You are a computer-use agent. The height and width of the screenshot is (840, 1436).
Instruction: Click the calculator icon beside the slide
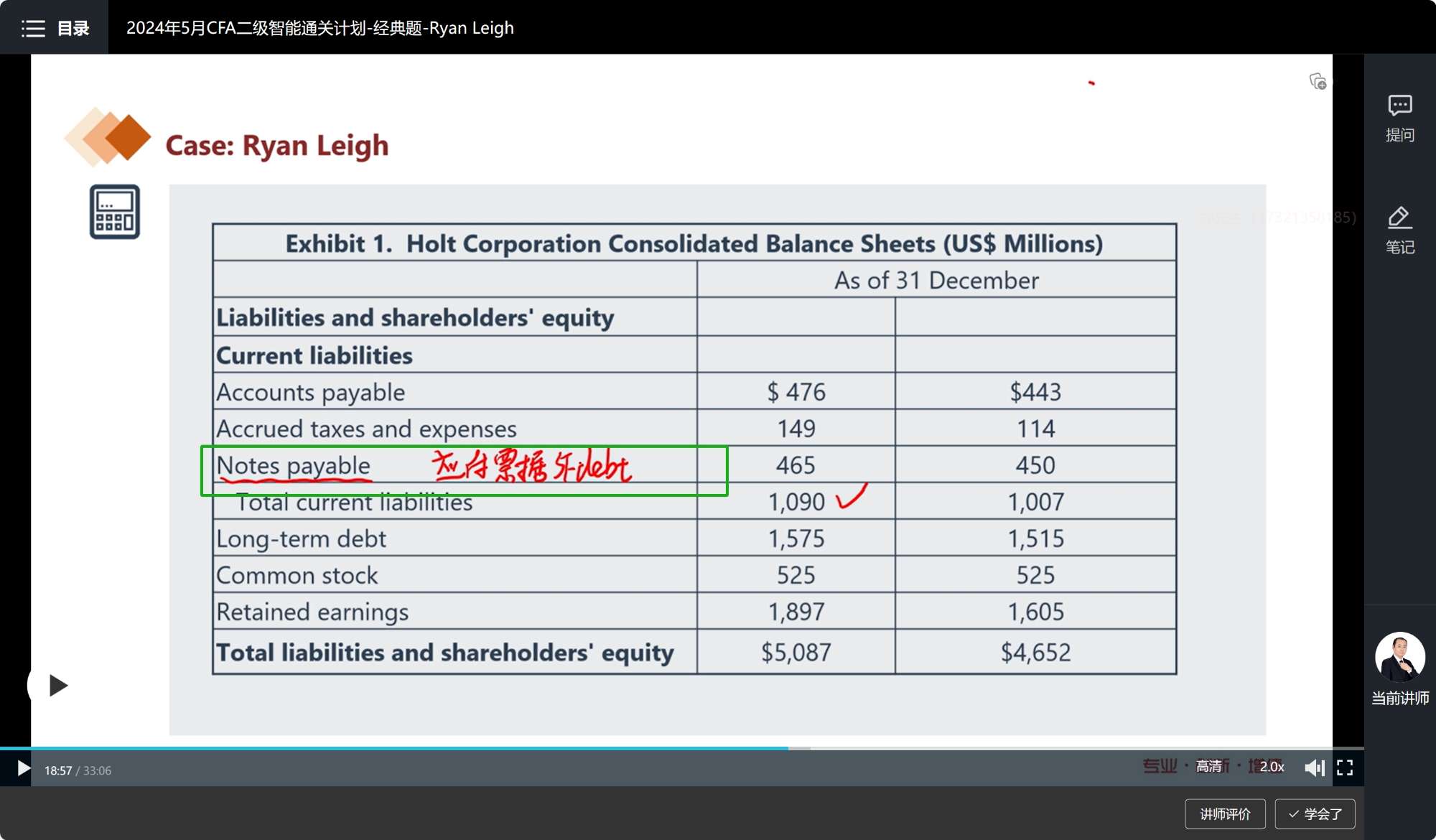click(x=115, y=212)
